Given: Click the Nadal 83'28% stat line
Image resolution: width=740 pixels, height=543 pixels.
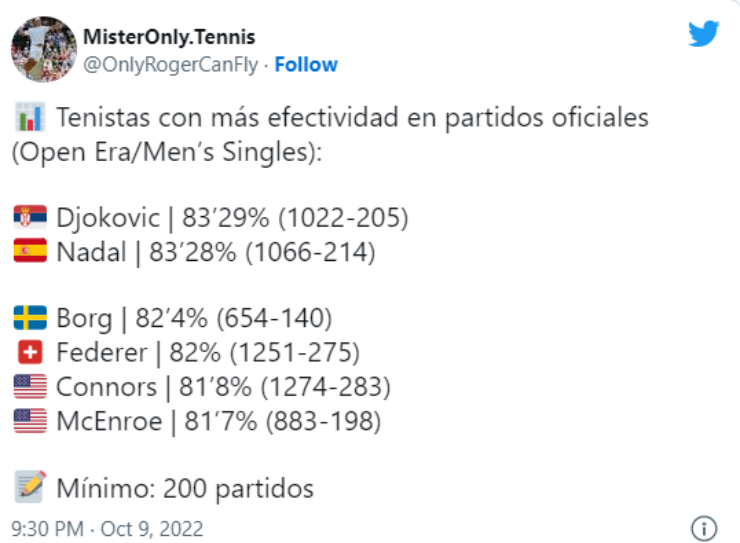Looking at the screenshot, I should click(x=216, y=252).
